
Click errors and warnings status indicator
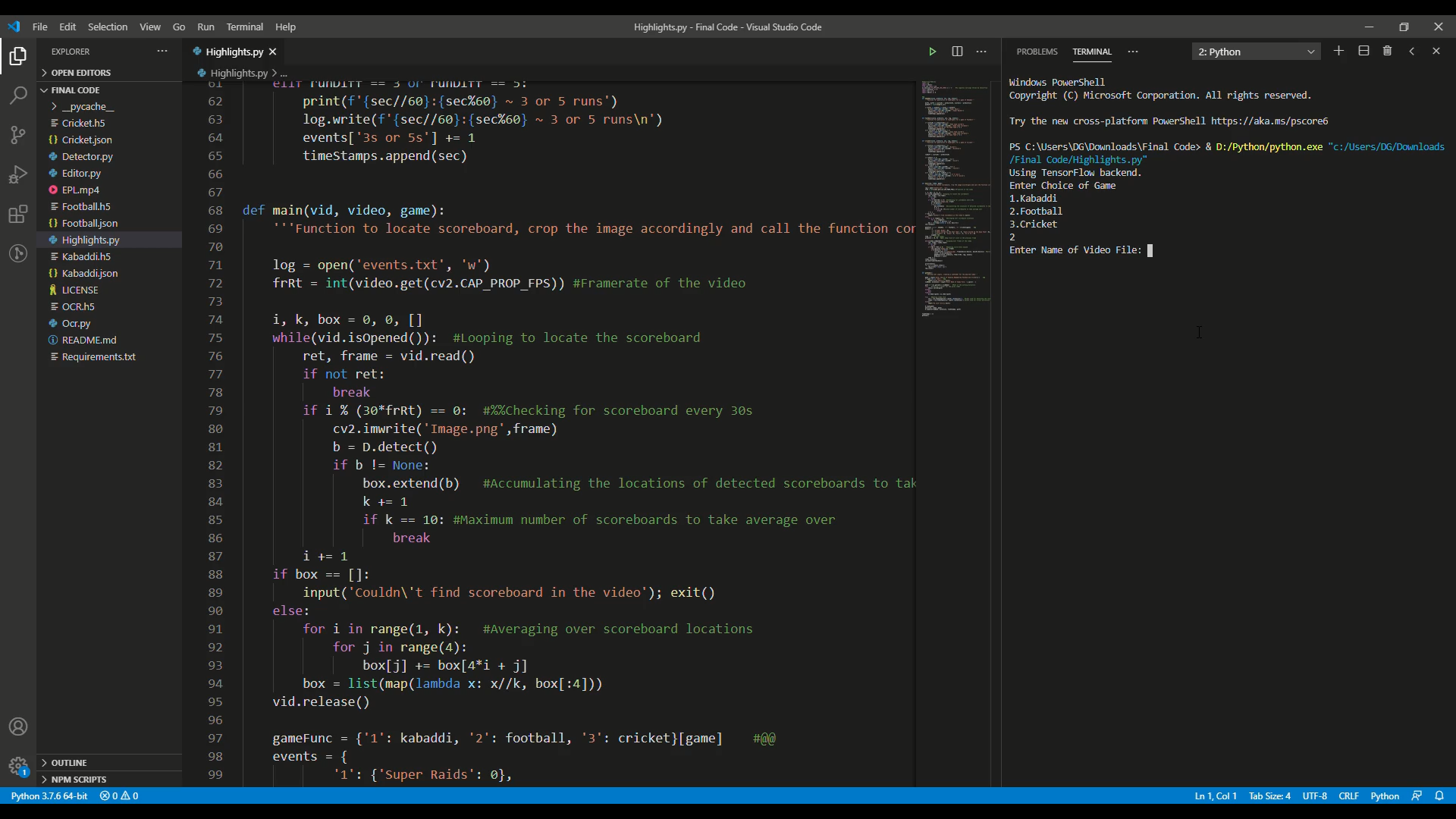point(119,795)
